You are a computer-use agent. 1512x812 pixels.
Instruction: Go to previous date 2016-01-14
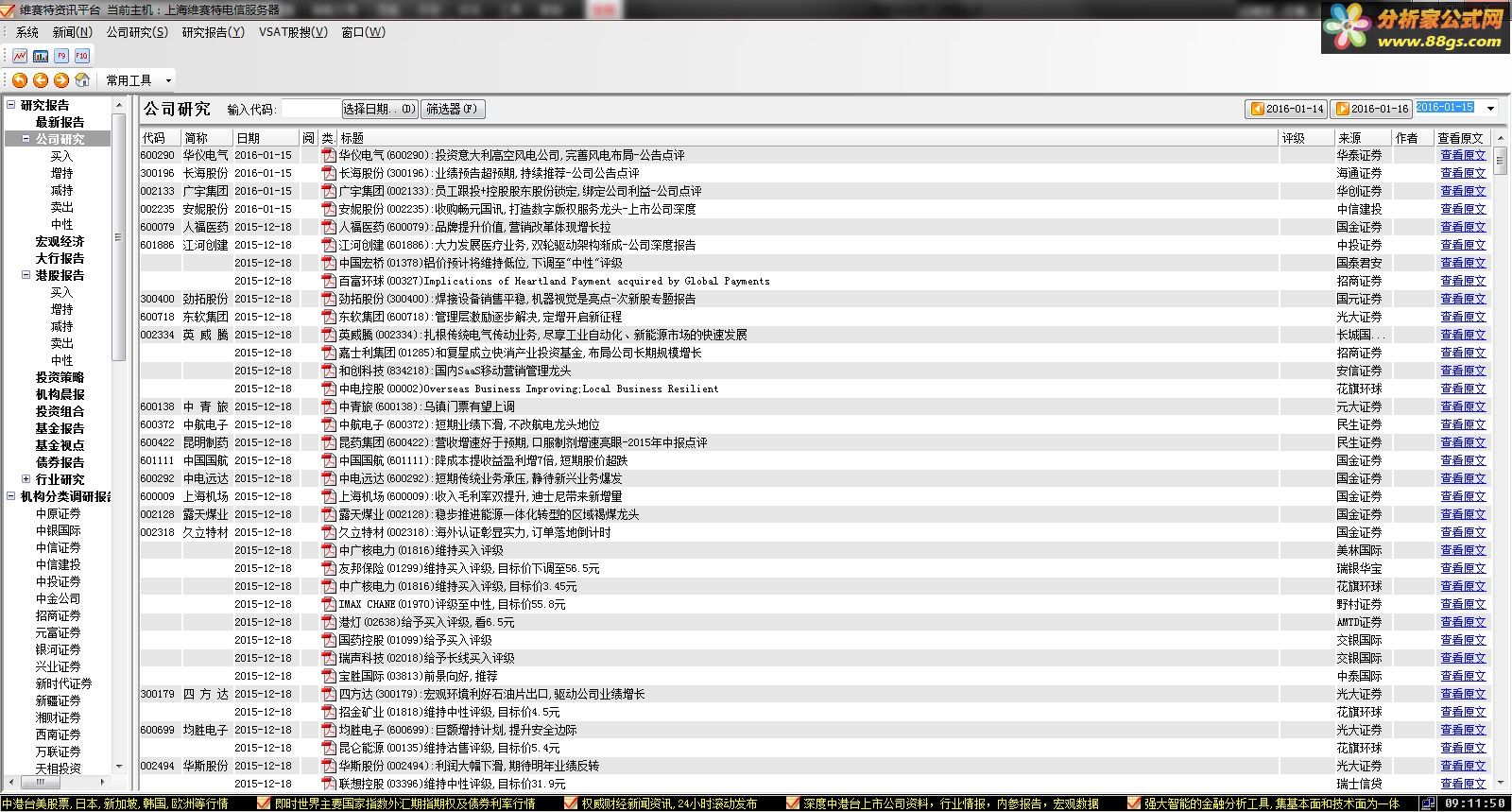click(x=1286, y=109)
